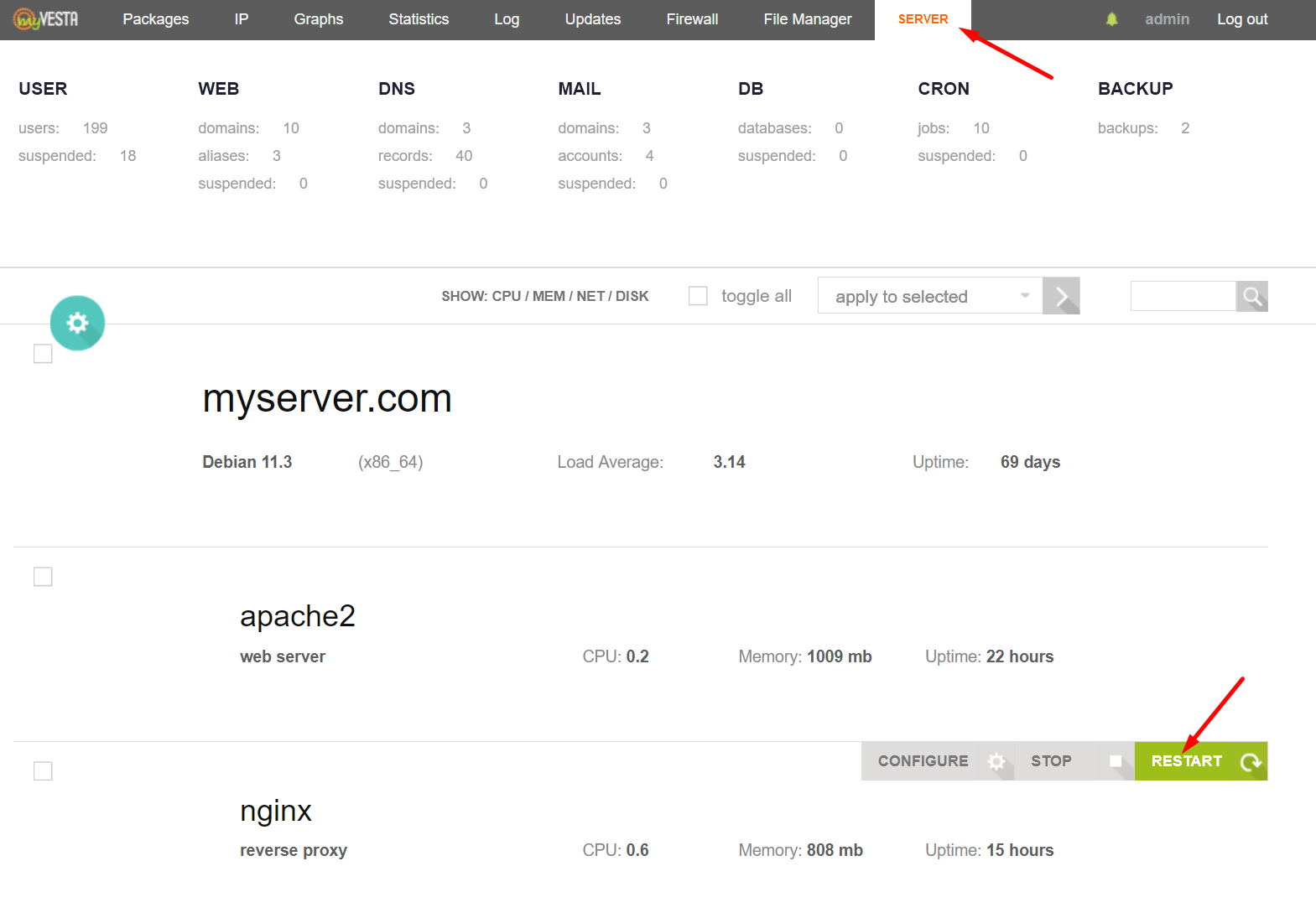Click the myserver.com hostname

tap(327, 398)
